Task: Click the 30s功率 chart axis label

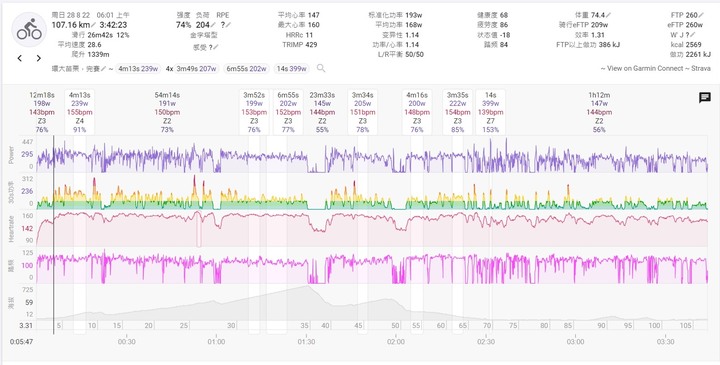Action: click(11, 192)
